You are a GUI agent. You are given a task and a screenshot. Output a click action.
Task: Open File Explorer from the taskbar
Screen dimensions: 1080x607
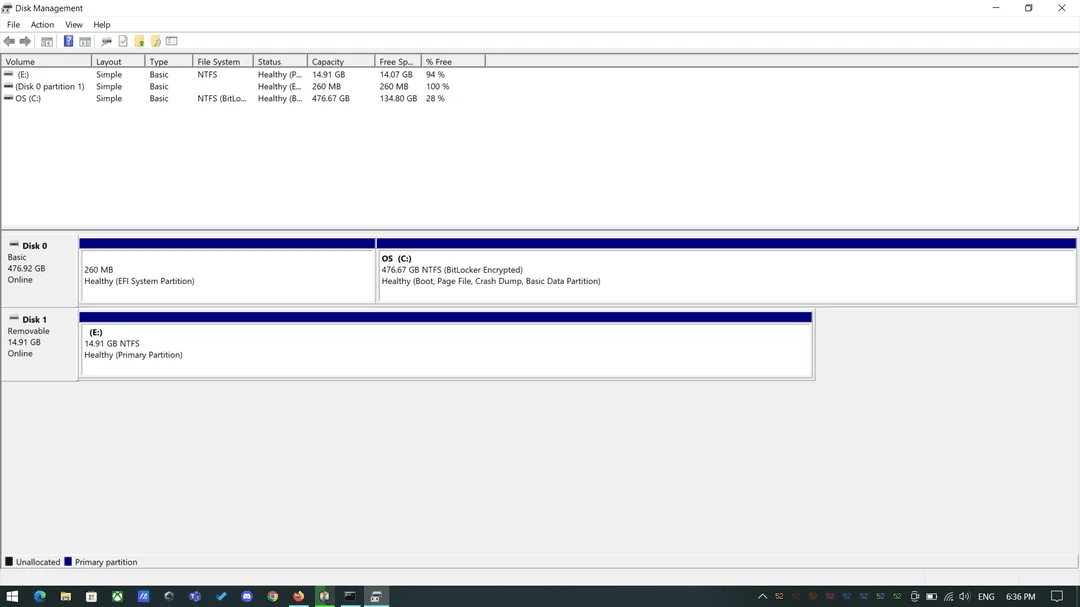coord(65,596)
